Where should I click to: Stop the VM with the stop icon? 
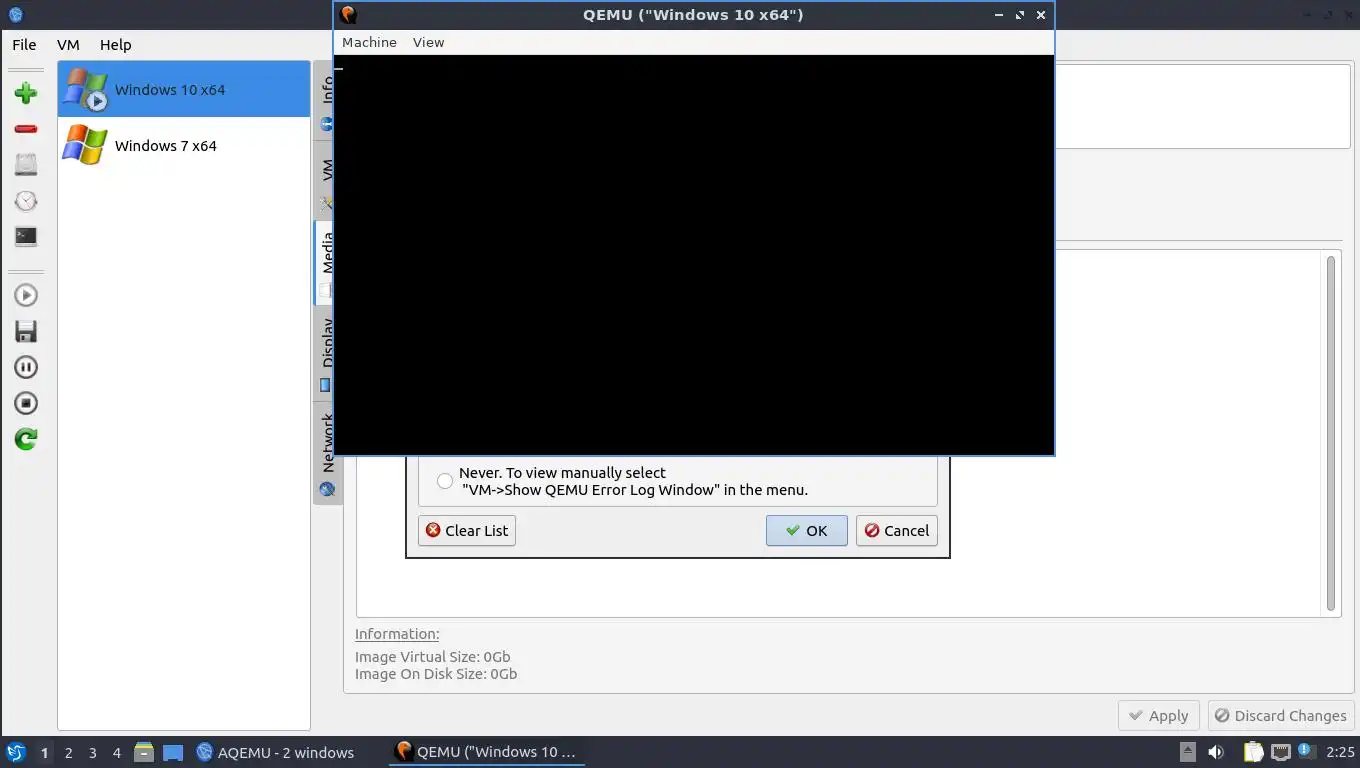[x=26, y=403]
